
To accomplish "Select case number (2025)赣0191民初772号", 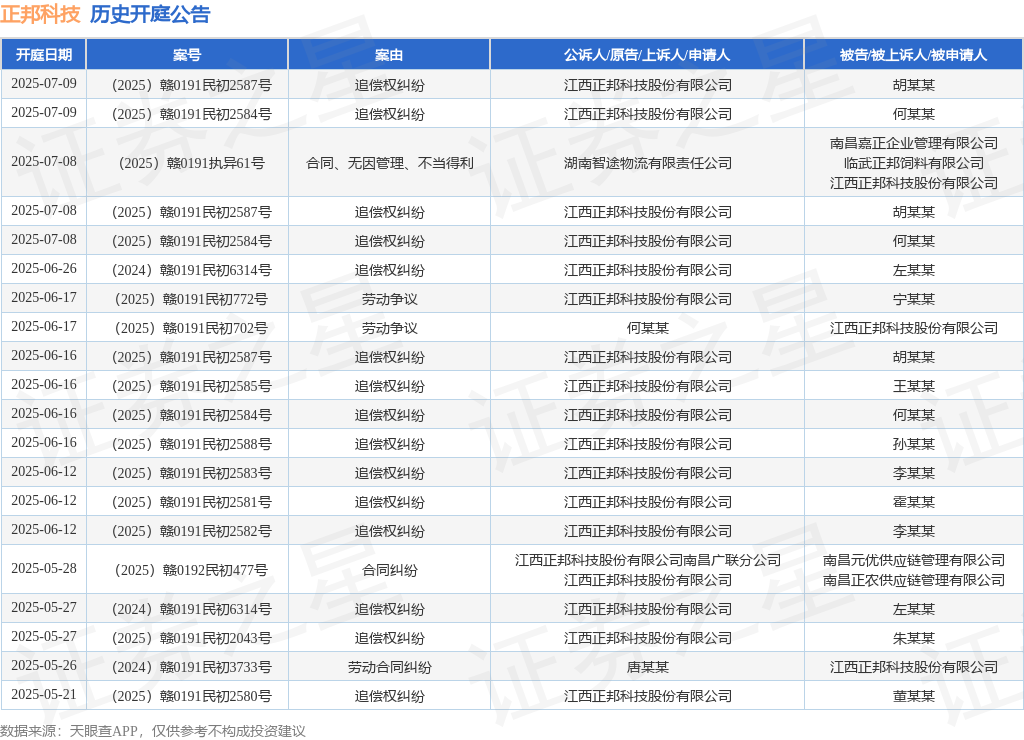I will (x=191, y=299).
